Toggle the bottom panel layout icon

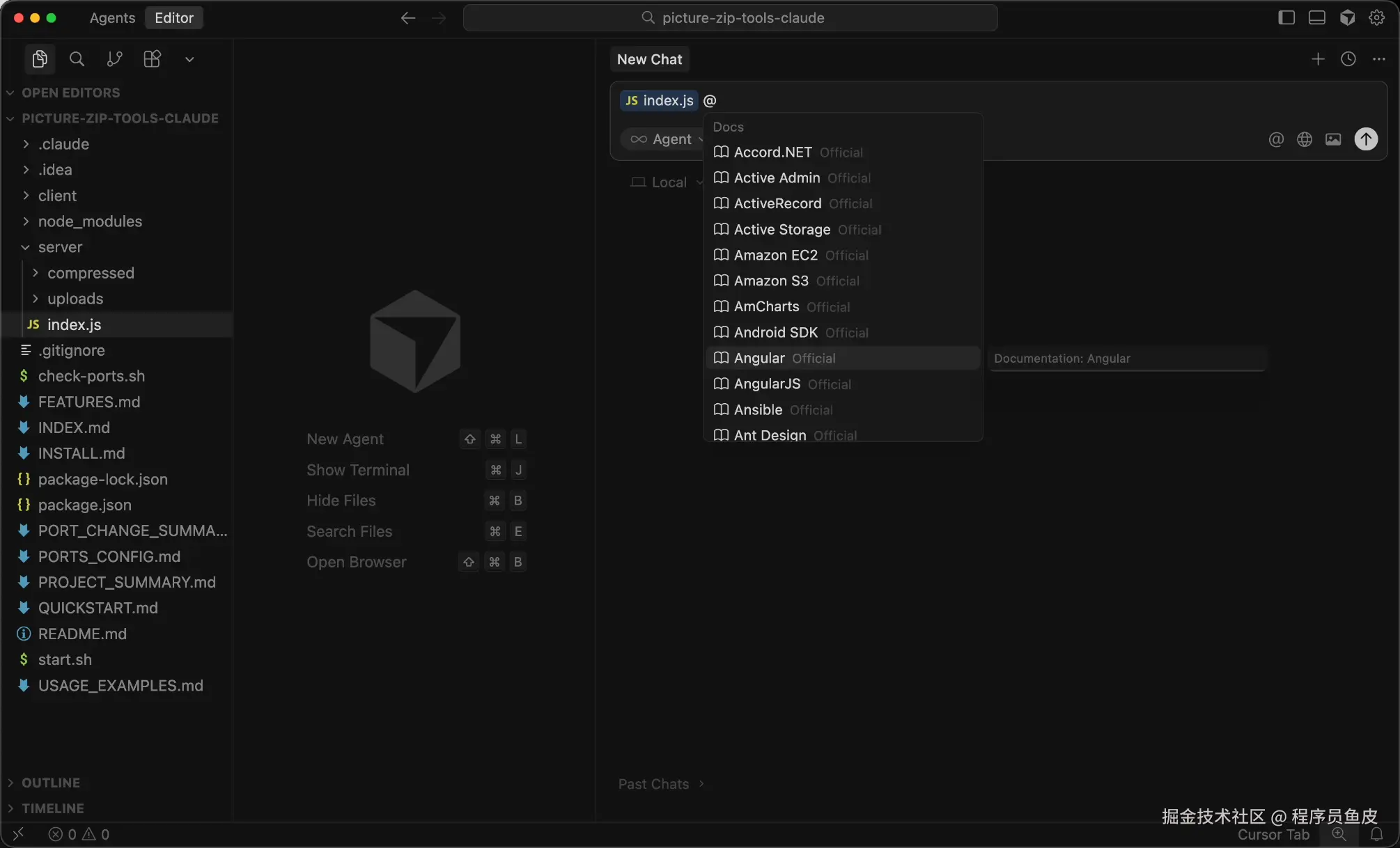coord(1316,17)
